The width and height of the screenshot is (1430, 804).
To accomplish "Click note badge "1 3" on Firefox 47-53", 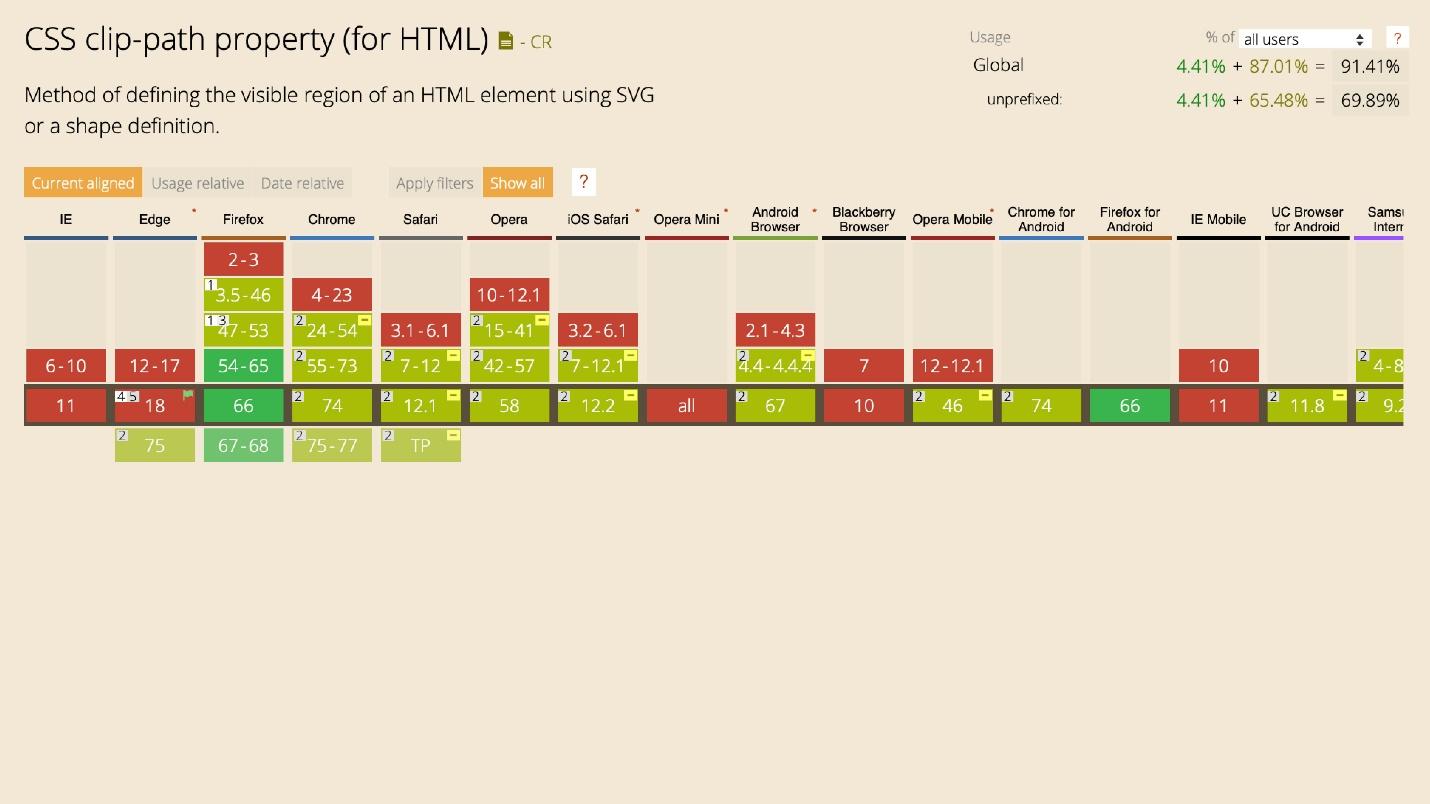I will click(x=216, y=320).
